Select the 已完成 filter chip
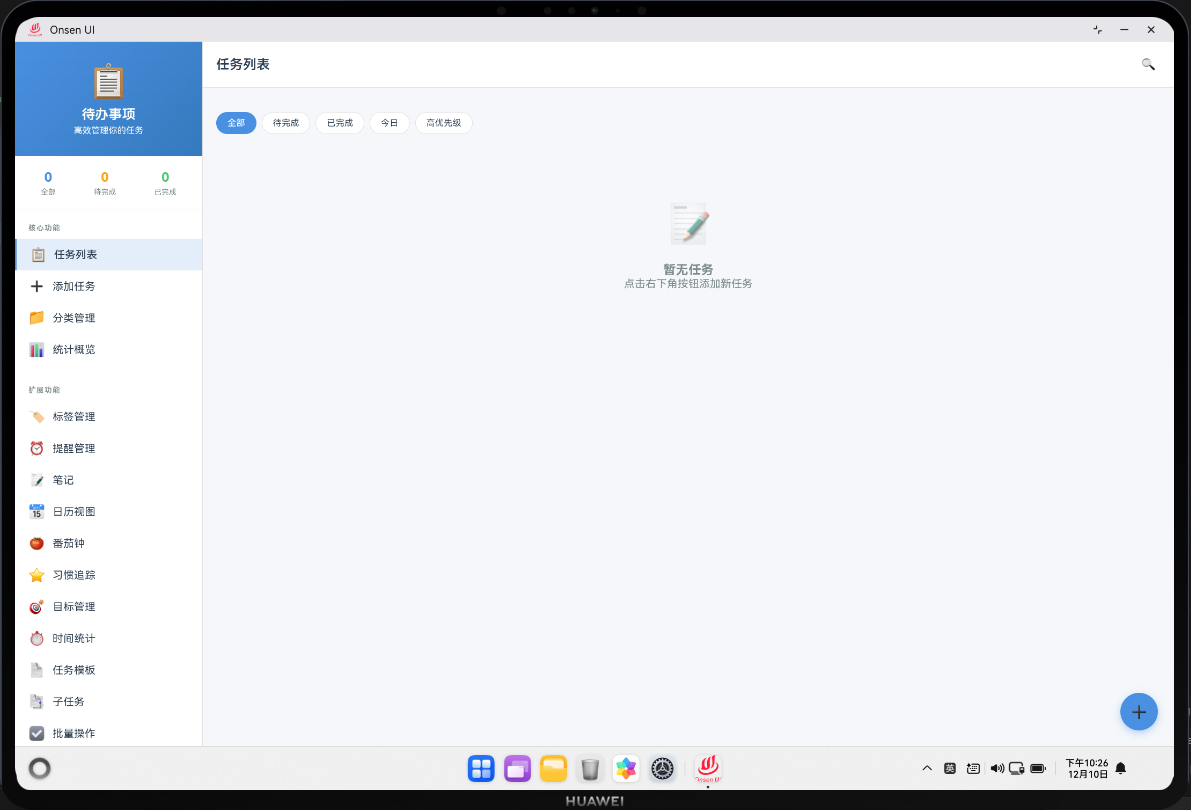1191x810 pixels. 340,123
